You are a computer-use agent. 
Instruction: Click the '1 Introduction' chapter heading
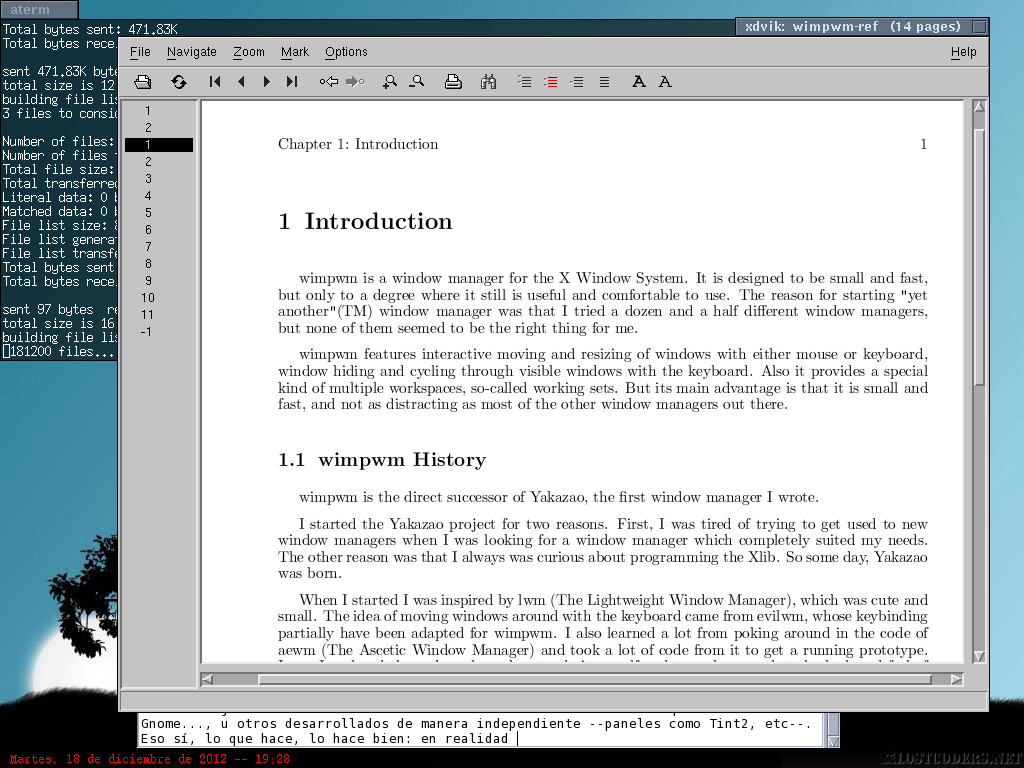(x=365, y=221)
